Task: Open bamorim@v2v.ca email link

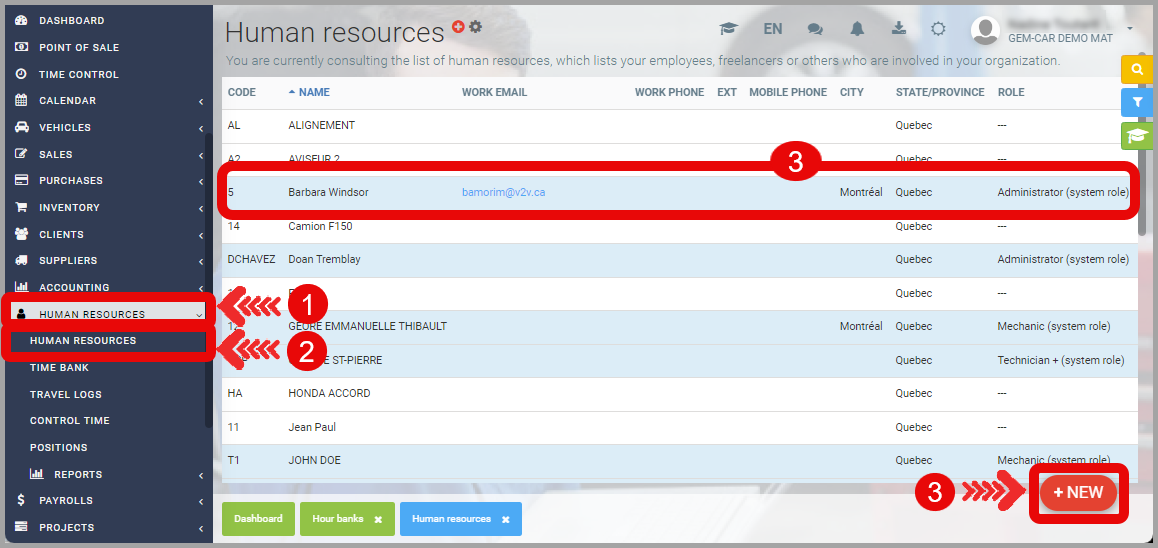Action: [x=503, y=192]
